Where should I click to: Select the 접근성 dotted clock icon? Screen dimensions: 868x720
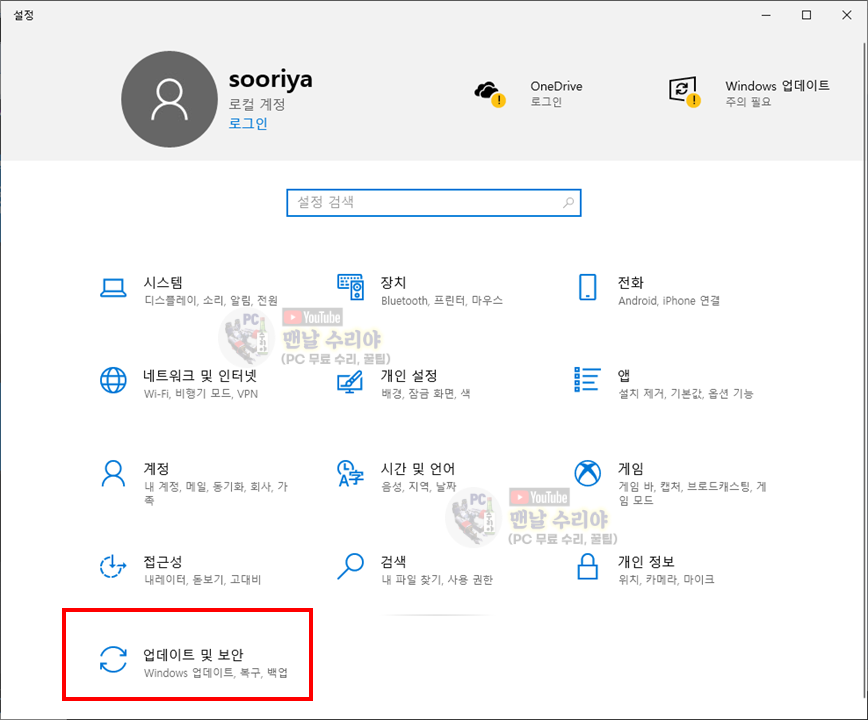pyautogui.click(x=113, y=566)
